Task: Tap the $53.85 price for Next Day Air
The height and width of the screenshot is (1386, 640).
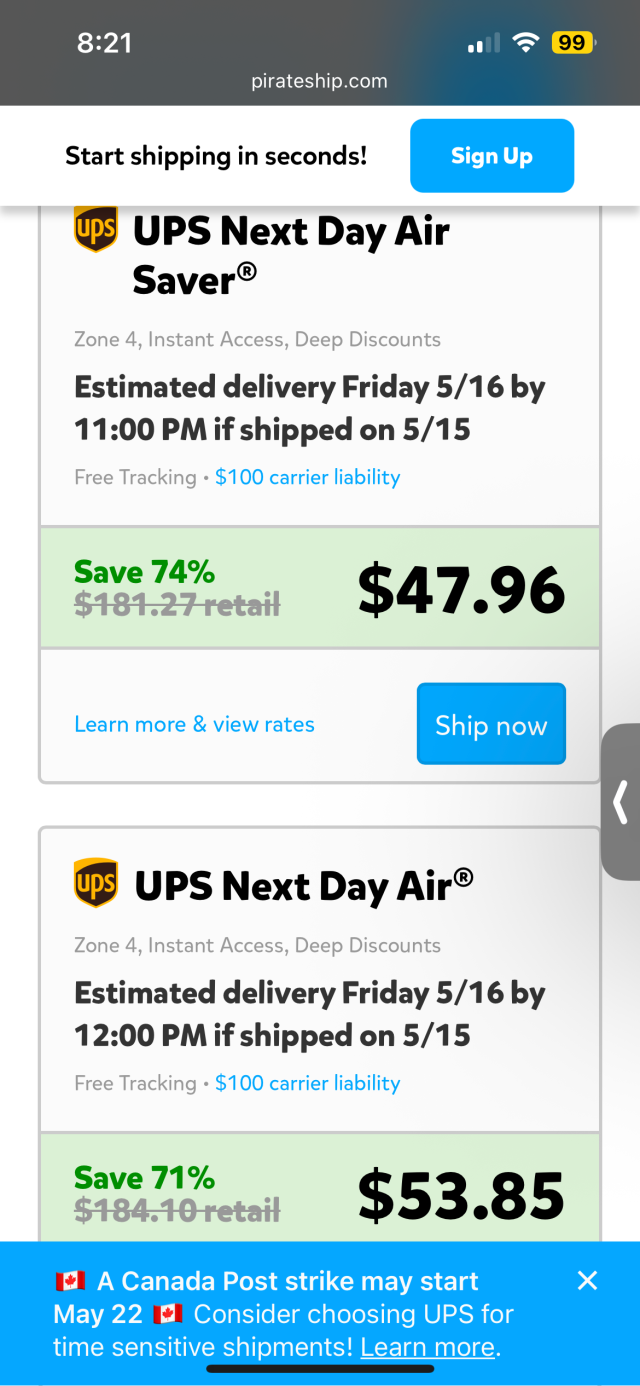Action: 461,1195
